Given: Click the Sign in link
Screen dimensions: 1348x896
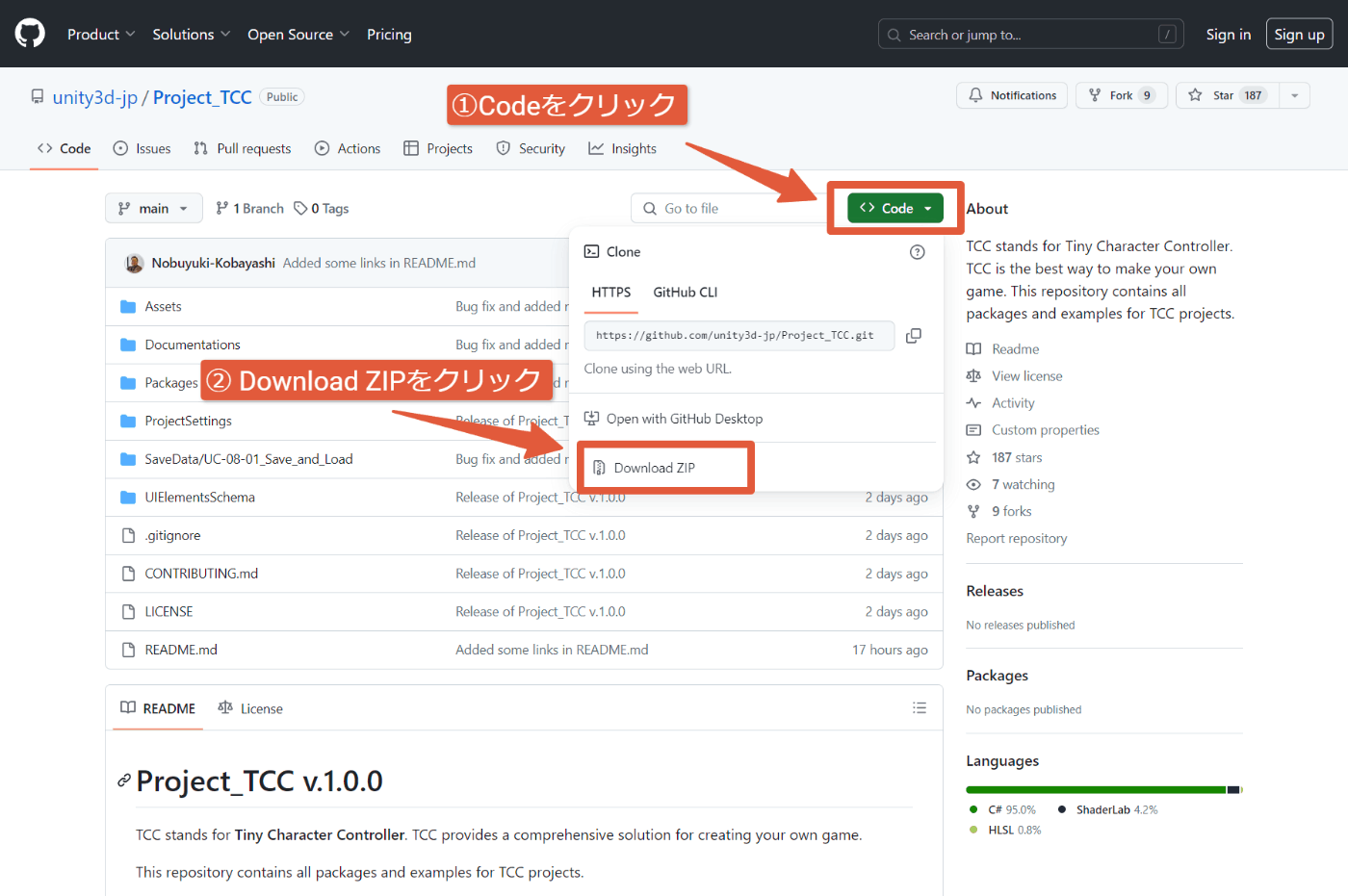Looking at the screenshot, I should (1229, 35).
